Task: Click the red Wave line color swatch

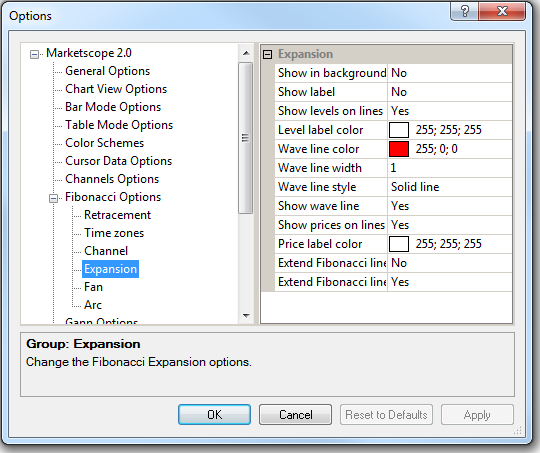Action: pyautogui.click(x=399, y=149)
